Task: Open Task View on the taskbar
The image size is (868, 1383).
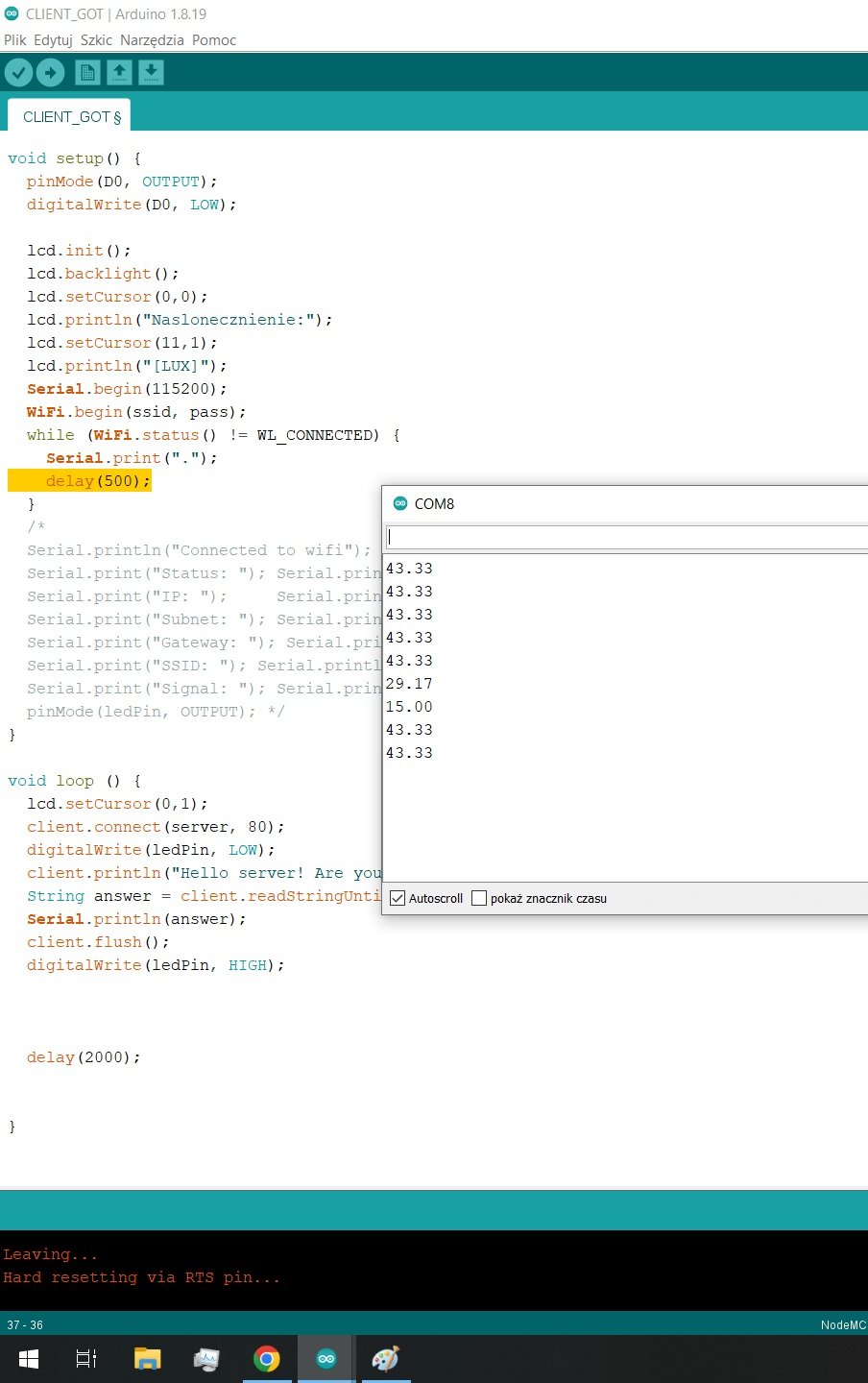Action: pos(86,1359)
